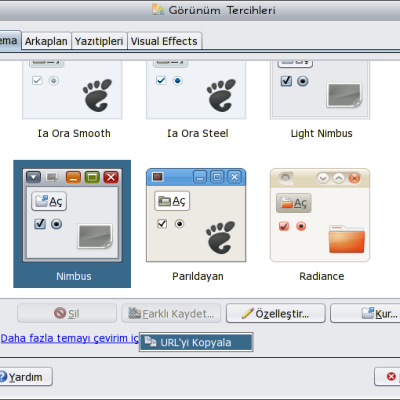
Task: Click the copy icon beside URL'yi Kopyala
Action: (150, 342)
